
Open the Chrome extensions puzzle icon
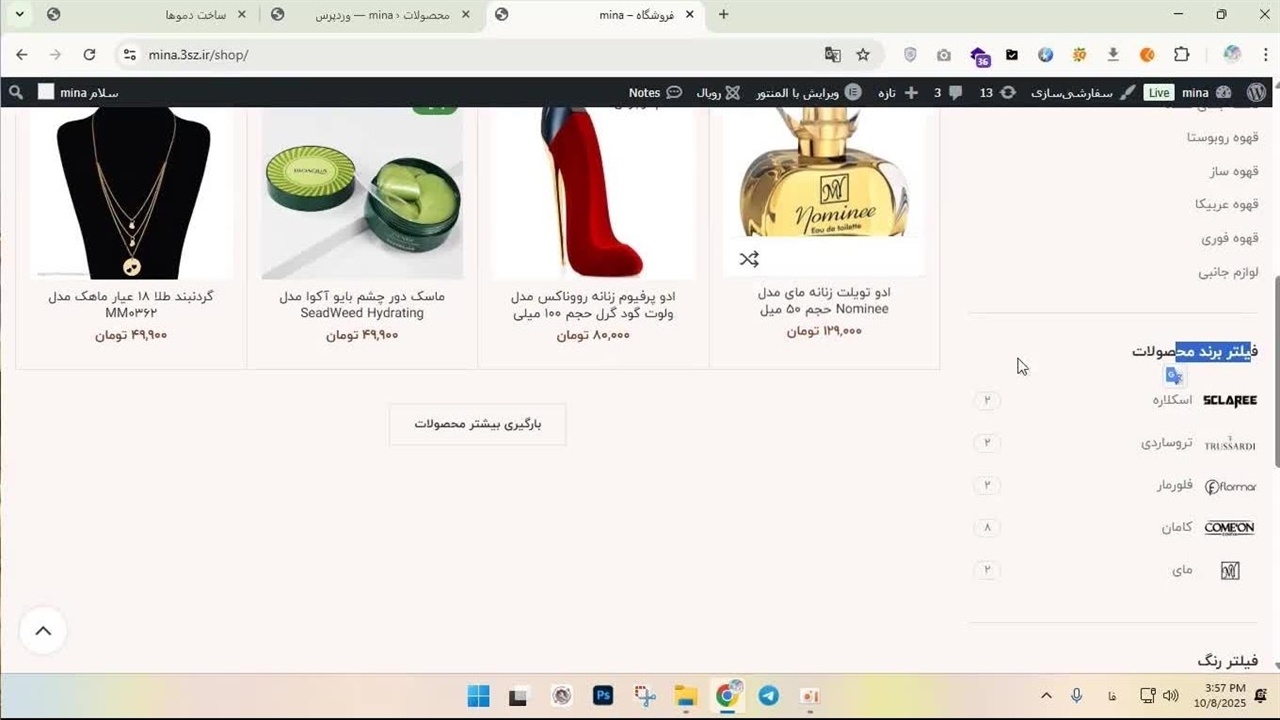click(1181, 55)
